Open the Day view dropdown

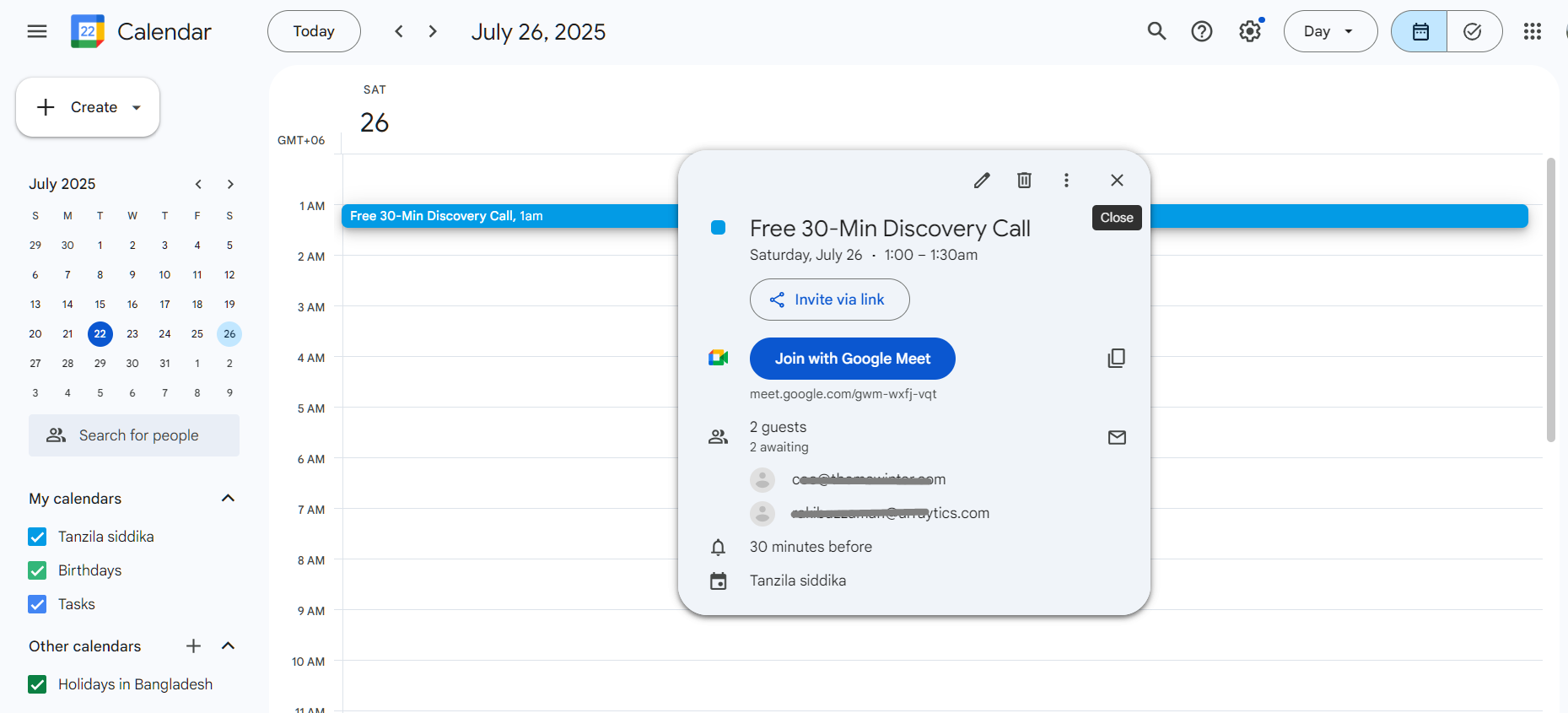click(x=1329, y=31)
